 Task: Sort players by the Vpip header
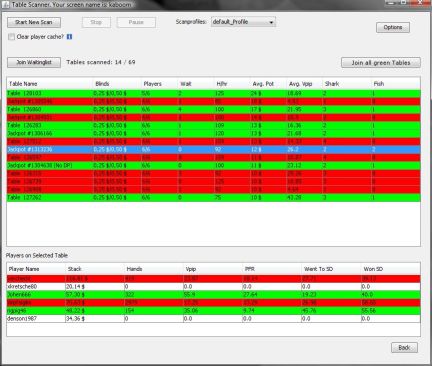pyautogui.click(x=213, y=269)
